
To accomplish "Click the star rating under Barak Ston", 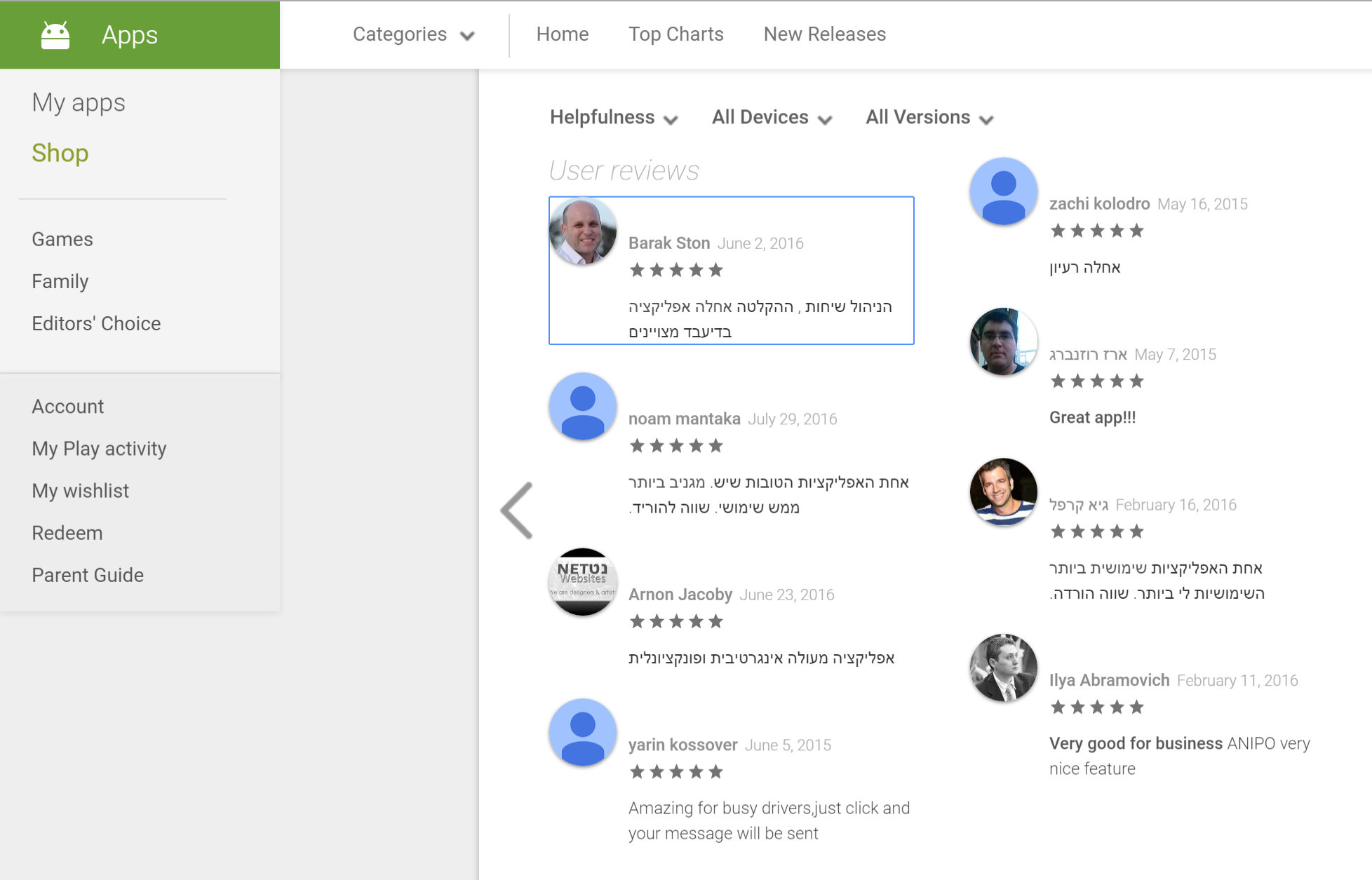I will pyautogui.click(x=676, y=270).
